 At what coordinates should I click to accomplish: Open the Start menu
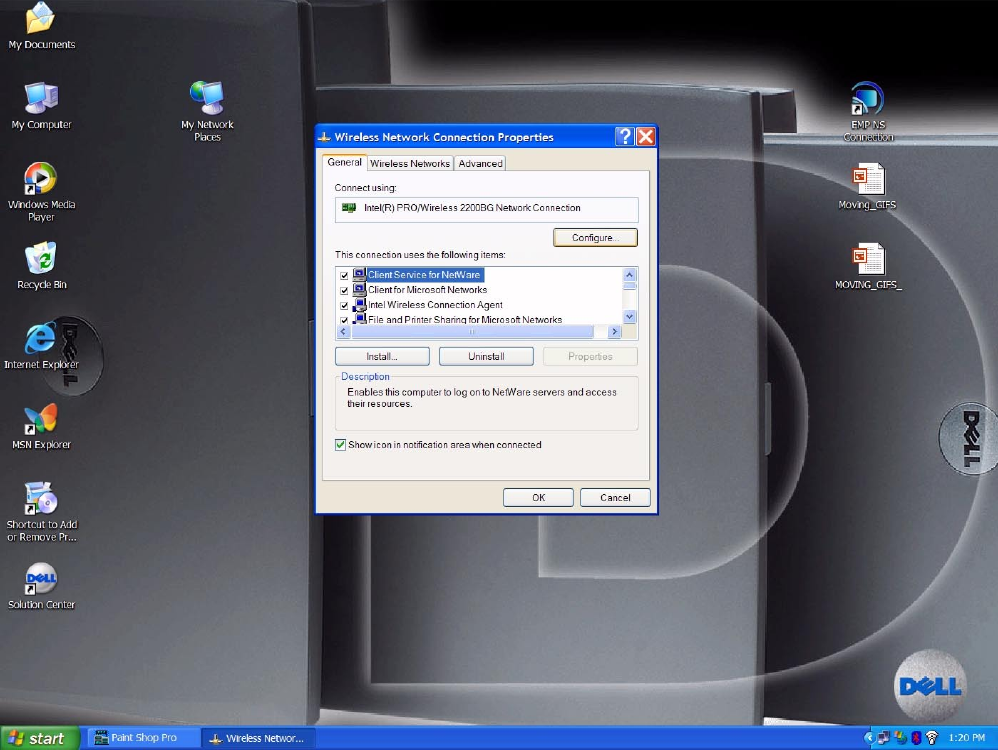coord(39,738)
